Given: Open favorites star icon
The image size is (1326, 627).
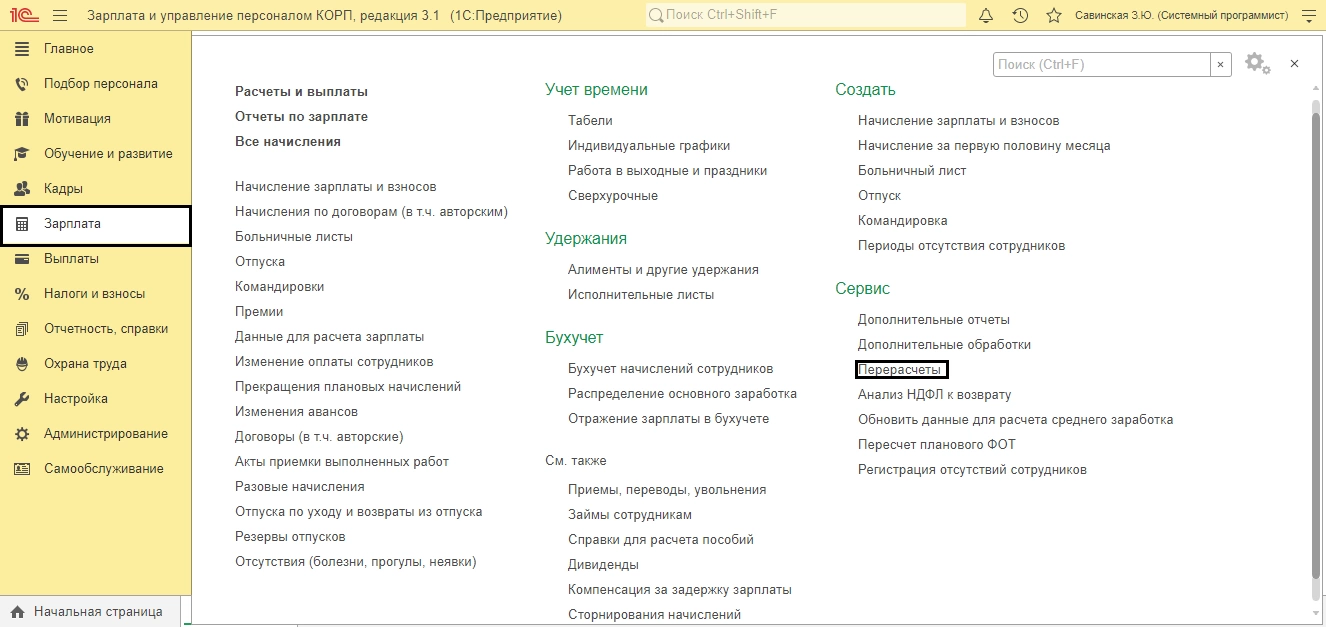Looking at the screenshot, I should click(x=1053, y=16).
